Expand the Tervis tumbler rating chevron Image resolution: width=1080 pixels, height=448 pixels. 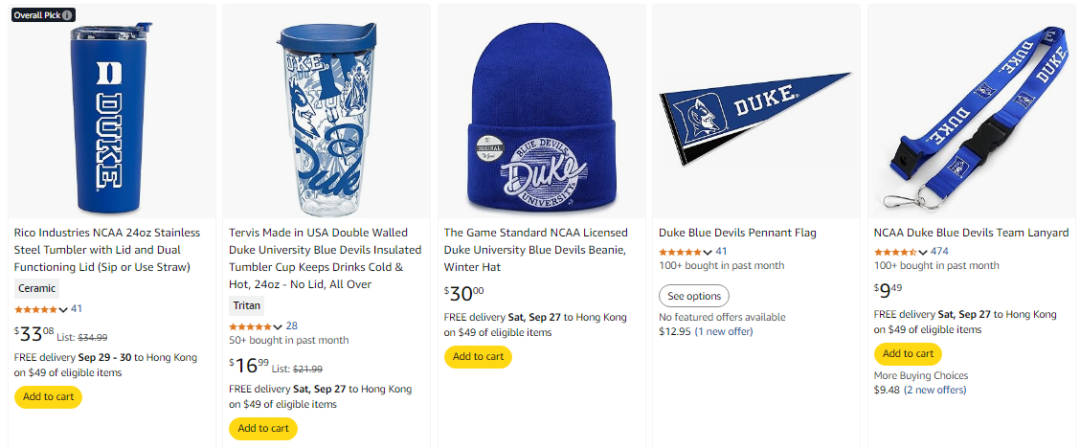(x=278, y=327)
